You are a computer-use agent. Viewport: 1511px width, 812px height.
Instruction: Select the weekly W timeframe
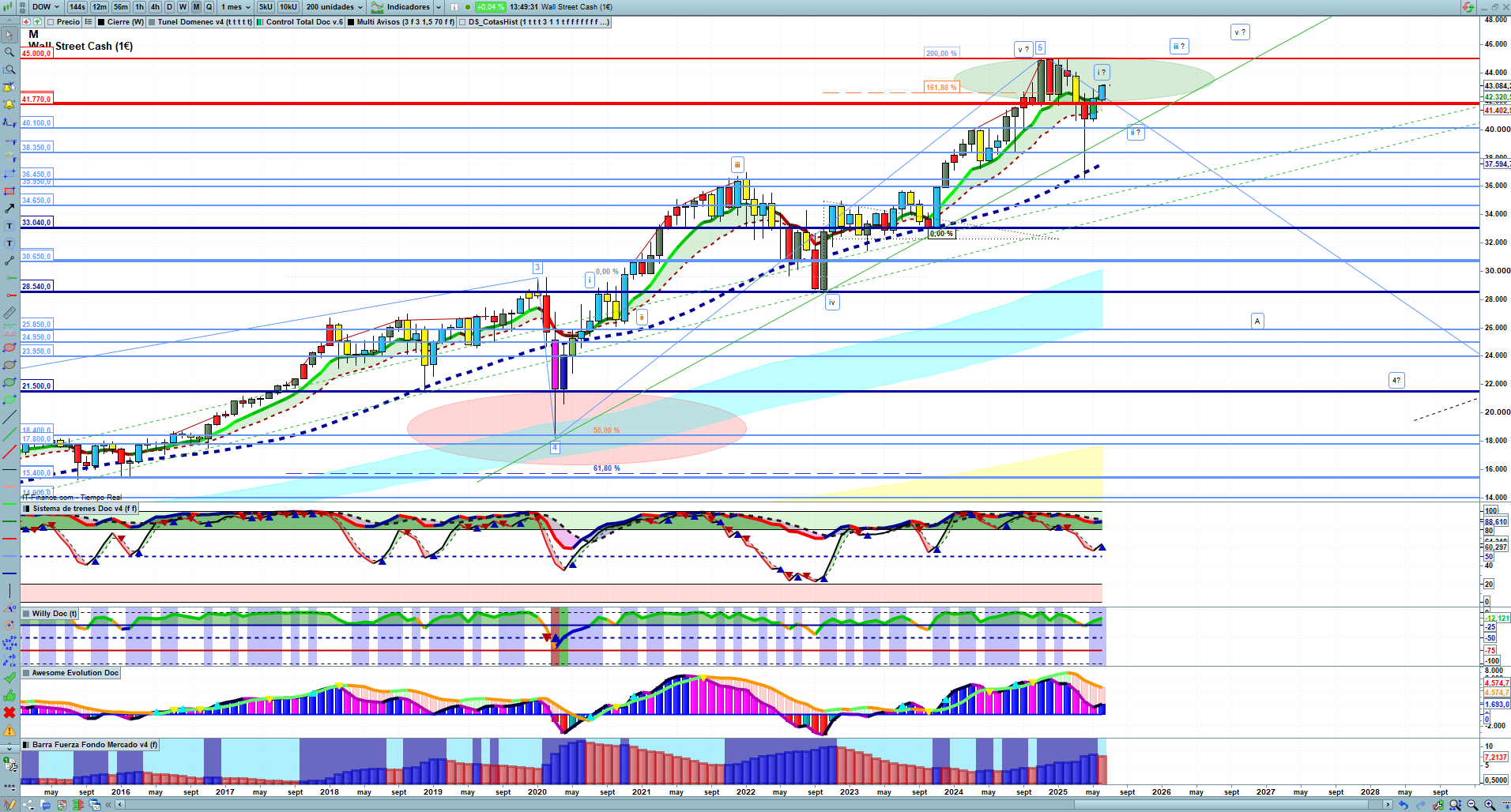[183, 7]
